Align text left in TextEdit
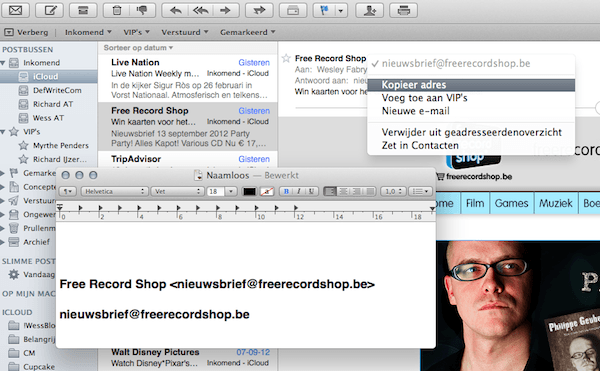Screen dimensions: 600x371 [330, 191]
